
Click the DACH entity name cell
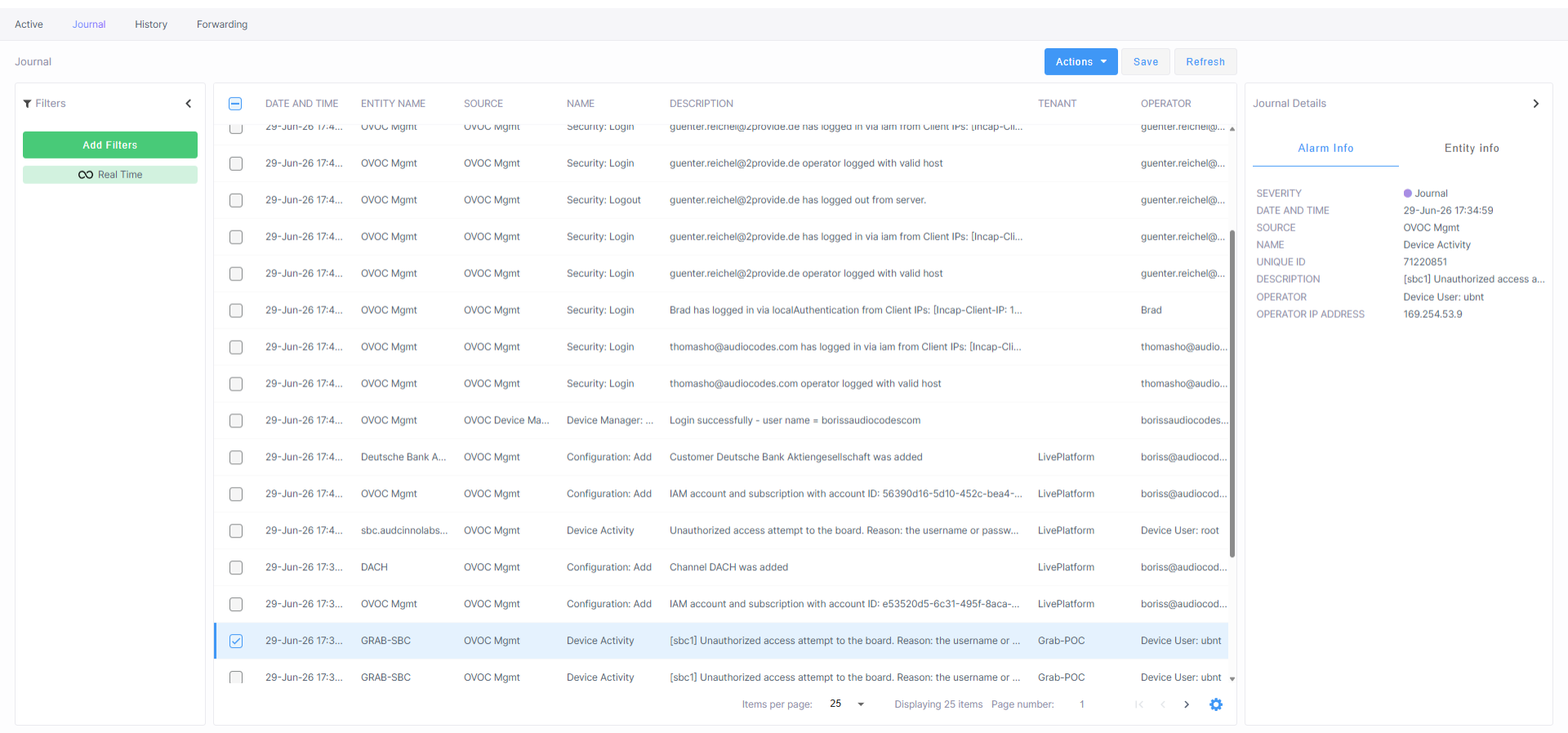[x=374, y=568]
